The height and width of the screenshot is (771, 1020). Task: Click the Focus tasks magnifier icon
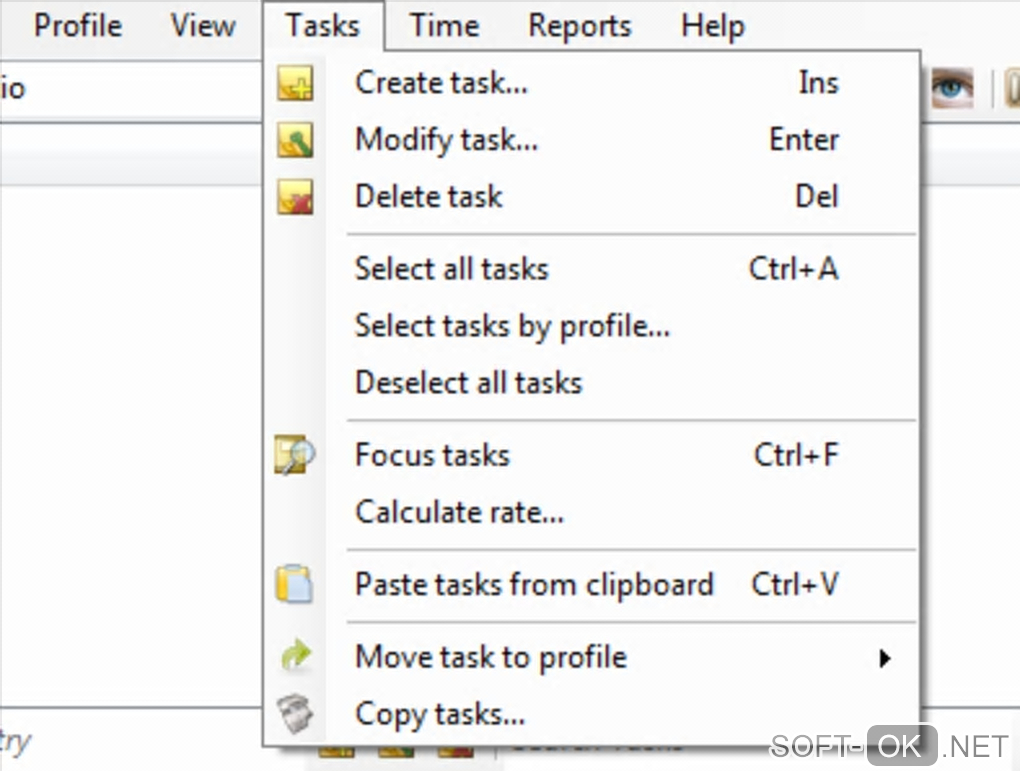click(x=295, y=456)
